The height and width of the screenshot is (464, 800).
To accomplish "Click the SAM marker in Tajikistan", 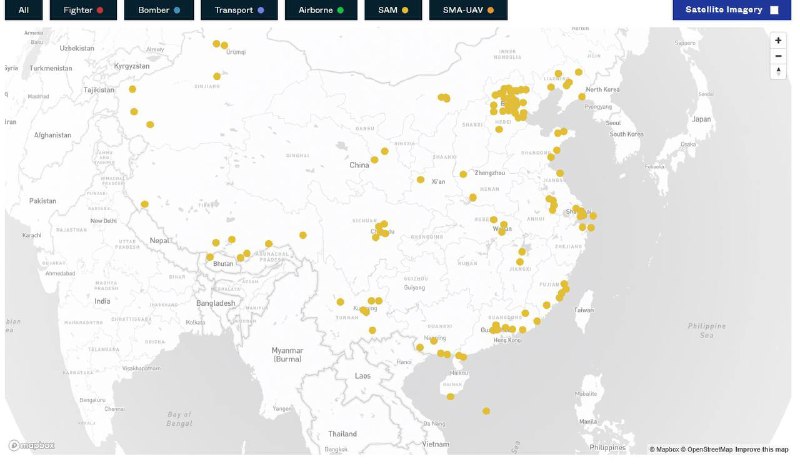I will (132, 89).
